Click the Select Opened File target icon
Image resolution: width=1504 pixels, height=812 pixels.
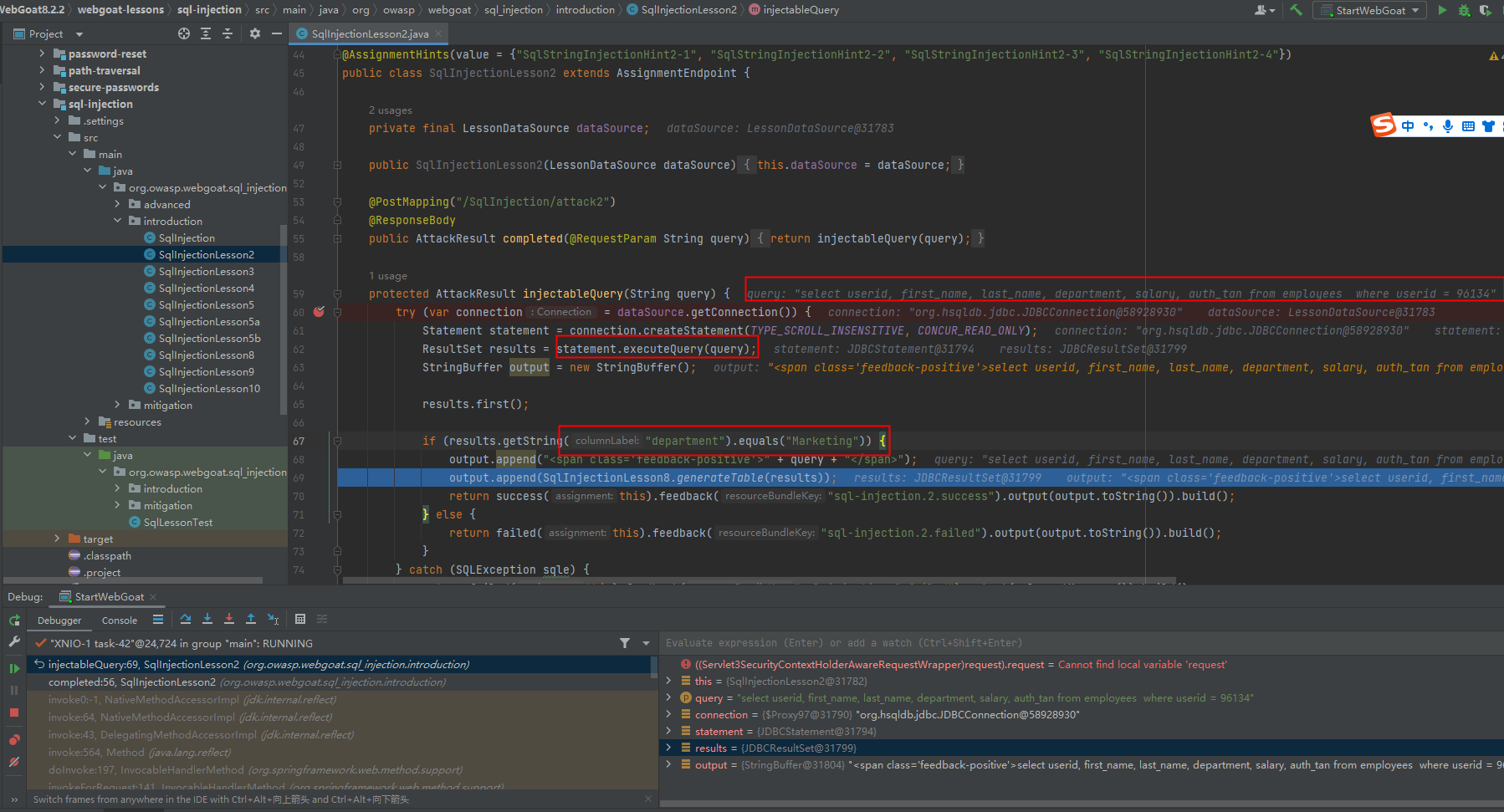coord(184,33)
